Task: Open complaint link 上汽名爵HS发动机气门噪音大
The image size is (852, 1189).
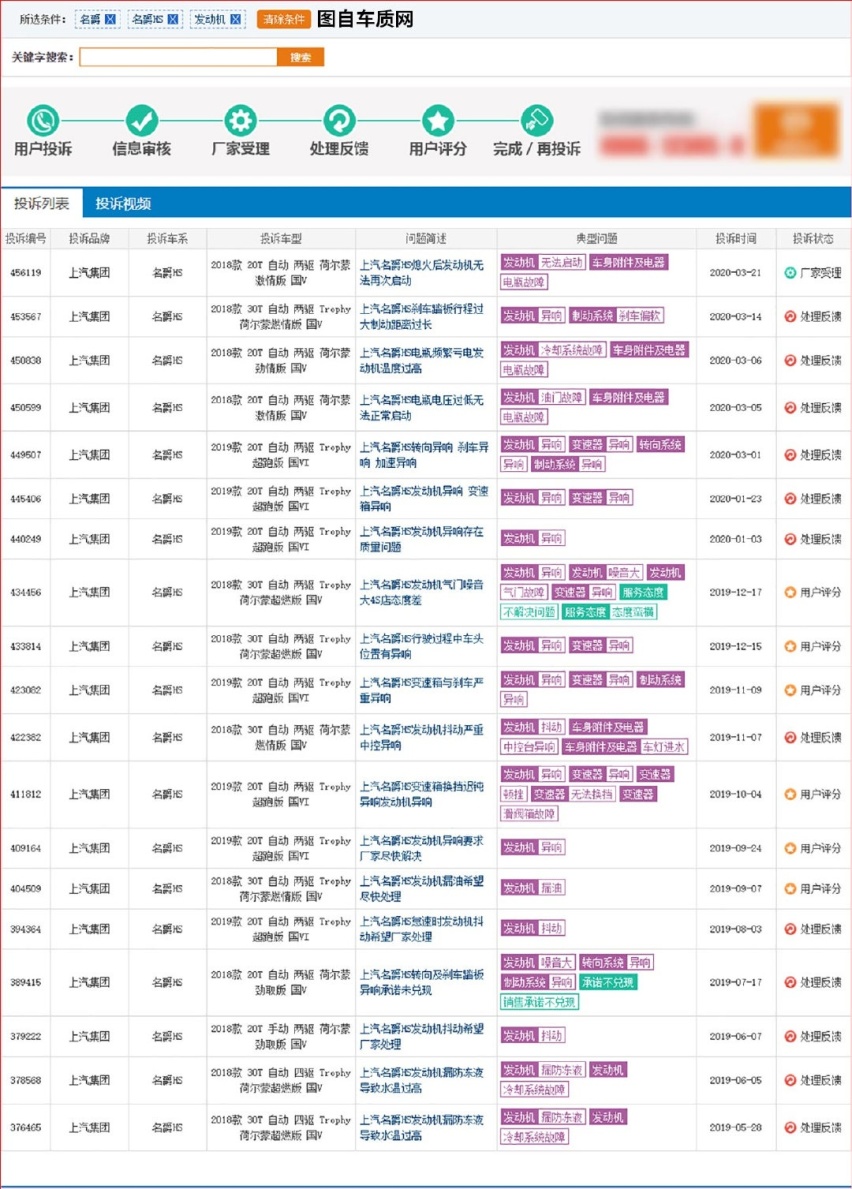Action: click(421, 592)
